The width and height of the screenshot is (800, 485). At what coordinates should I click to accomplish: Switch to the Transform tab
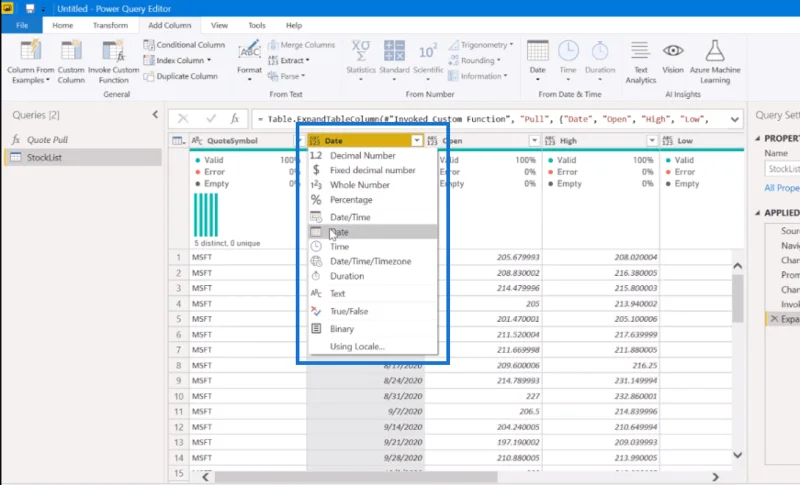click(x=110, y=25)
